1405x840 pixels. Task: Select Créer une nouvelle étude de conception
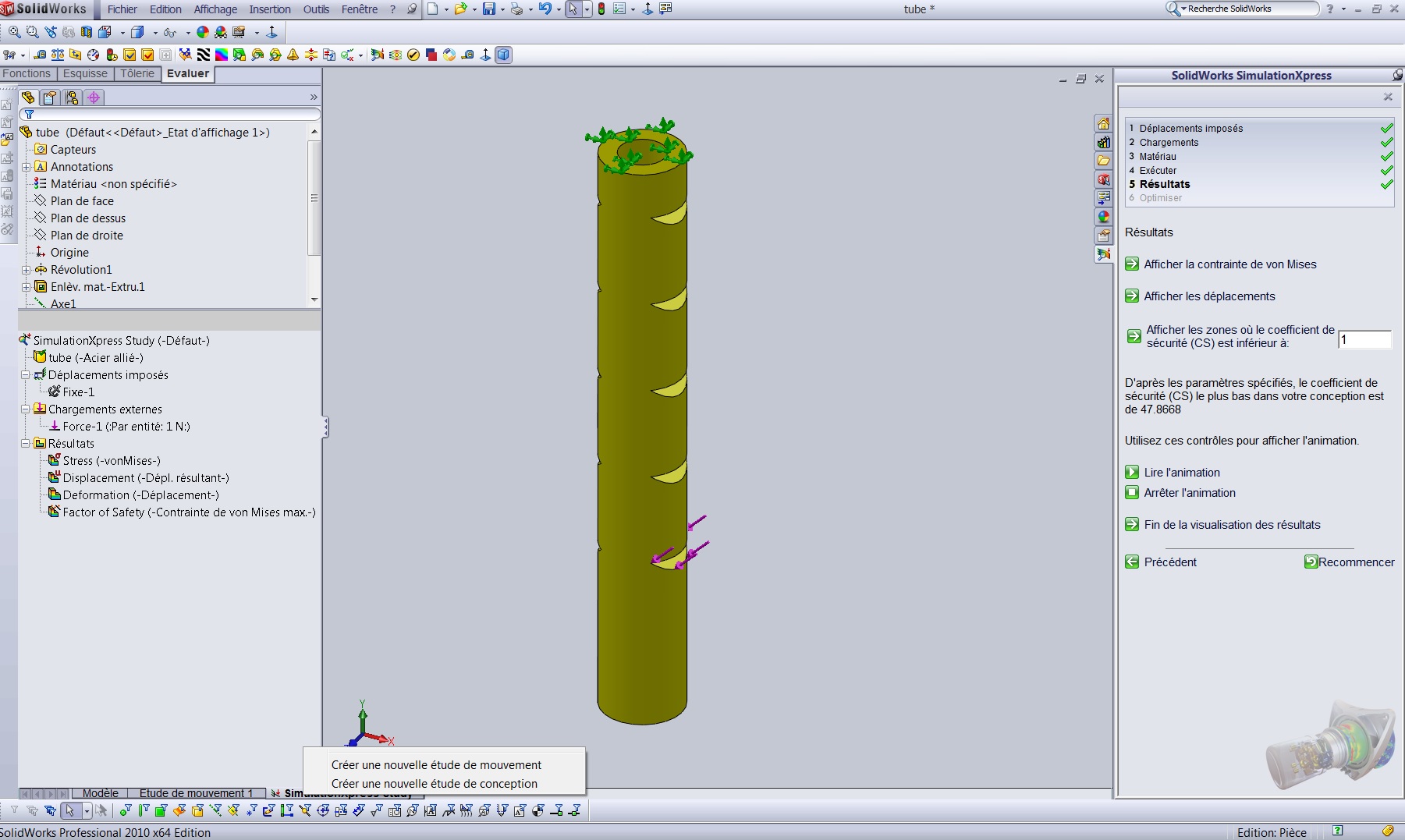(x=435, y=784)
